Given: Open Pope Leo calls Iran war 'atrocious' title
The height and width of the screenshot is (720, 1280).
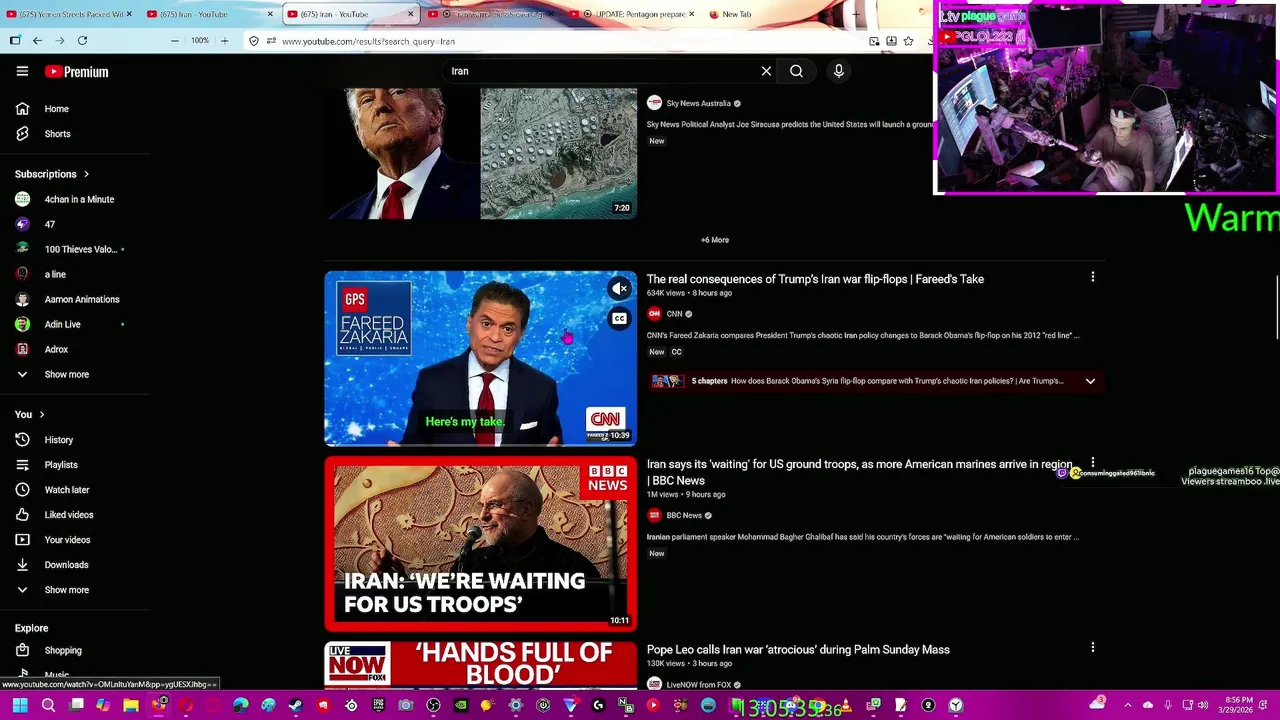Looking at the screenshot, I should click(798, 649).
